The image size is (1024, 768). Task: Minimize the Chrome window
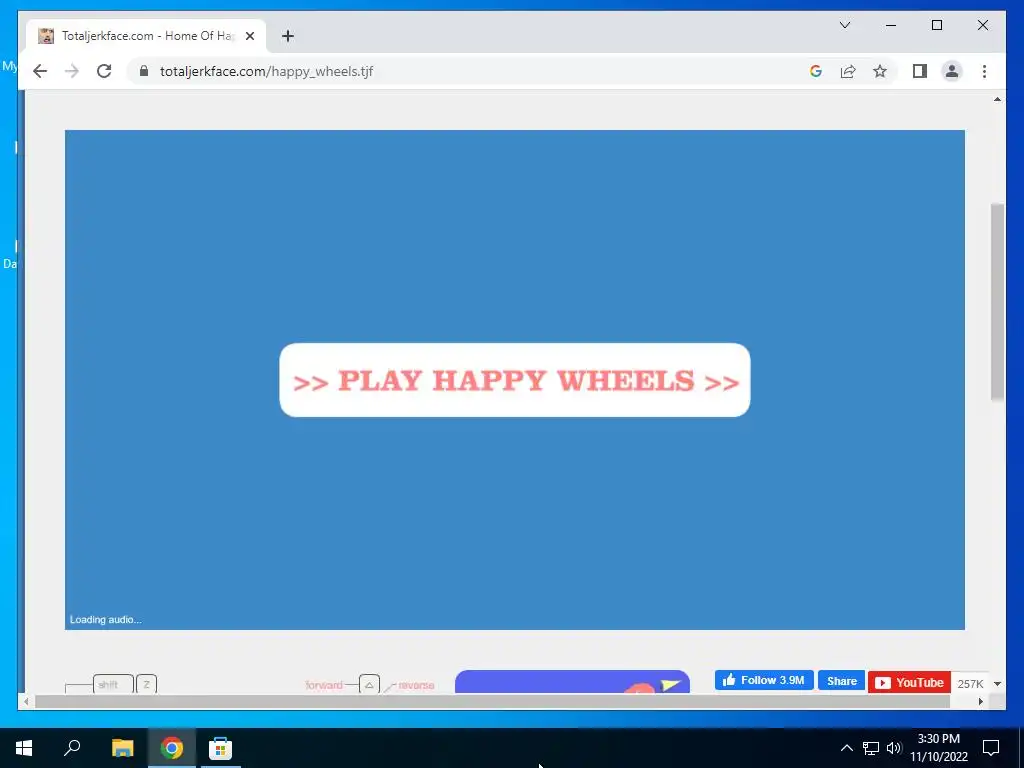click(891, 25)
